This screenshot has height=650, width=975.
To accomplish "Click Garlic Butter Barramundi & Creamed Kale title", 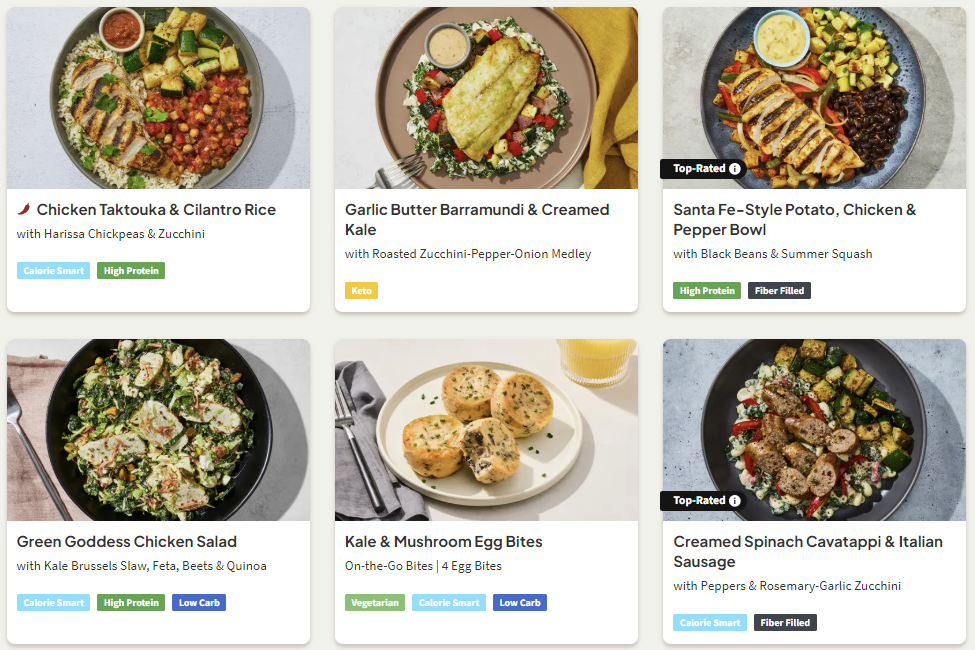I will pos(477,220).
